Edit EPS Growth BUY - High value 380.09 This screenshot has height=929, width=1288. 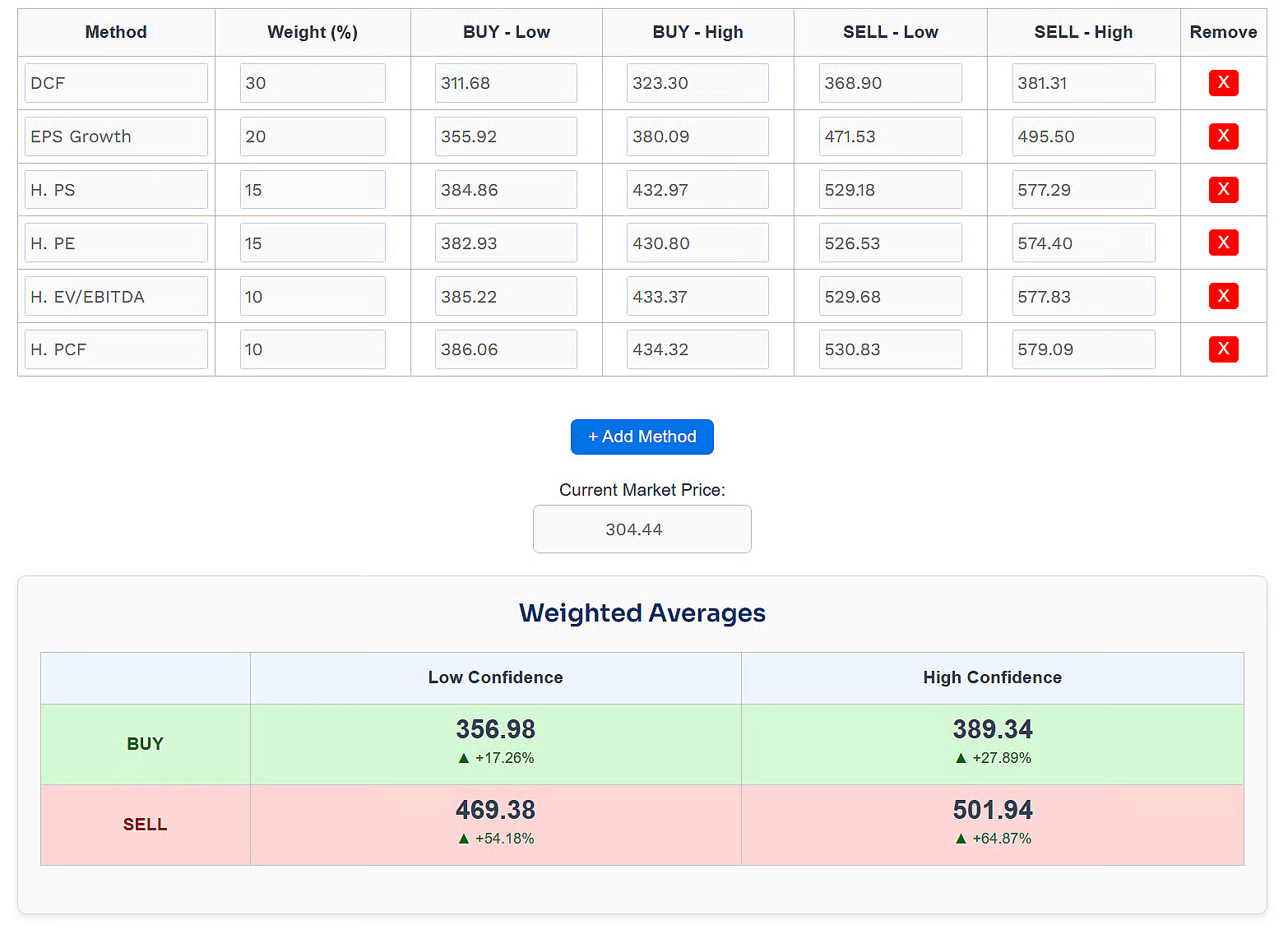(697, 136)
